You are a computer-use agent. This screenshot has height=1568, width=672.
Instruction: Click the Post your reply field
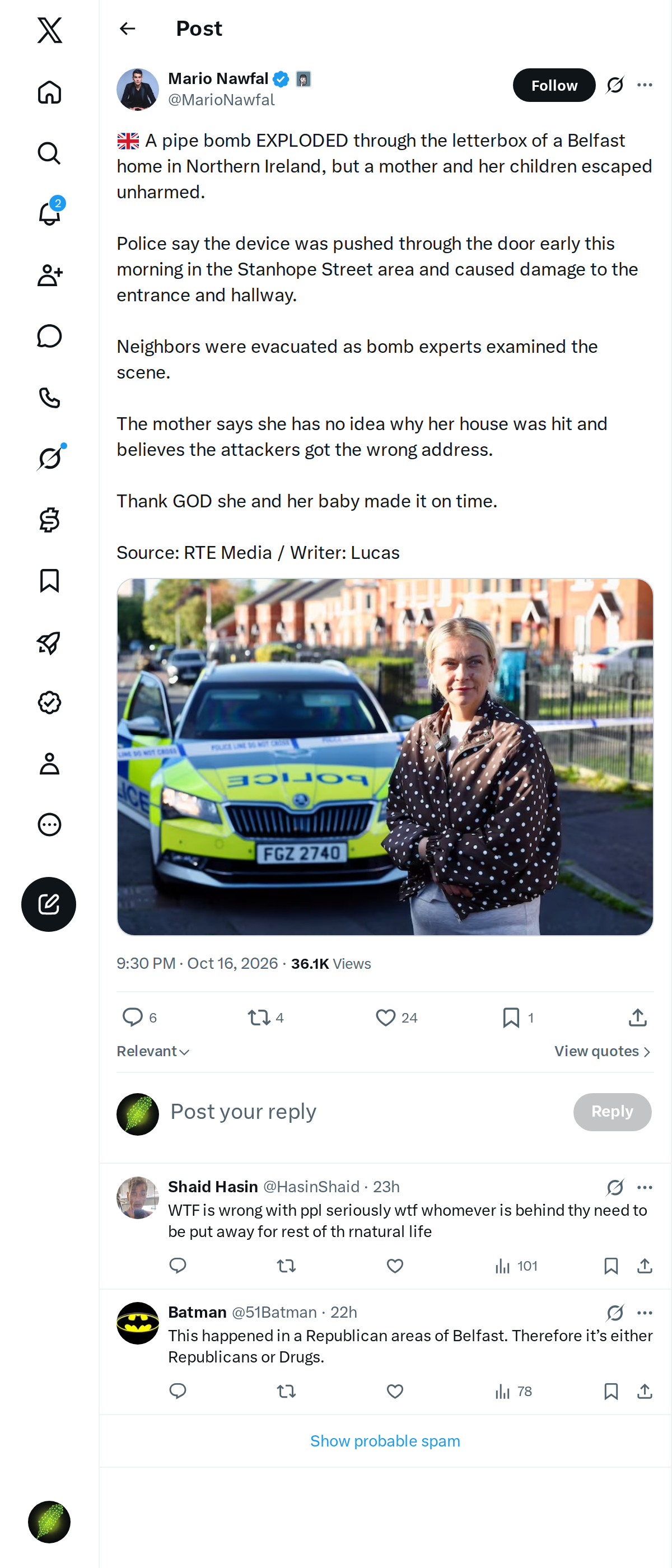click(x=365, y=1112)
